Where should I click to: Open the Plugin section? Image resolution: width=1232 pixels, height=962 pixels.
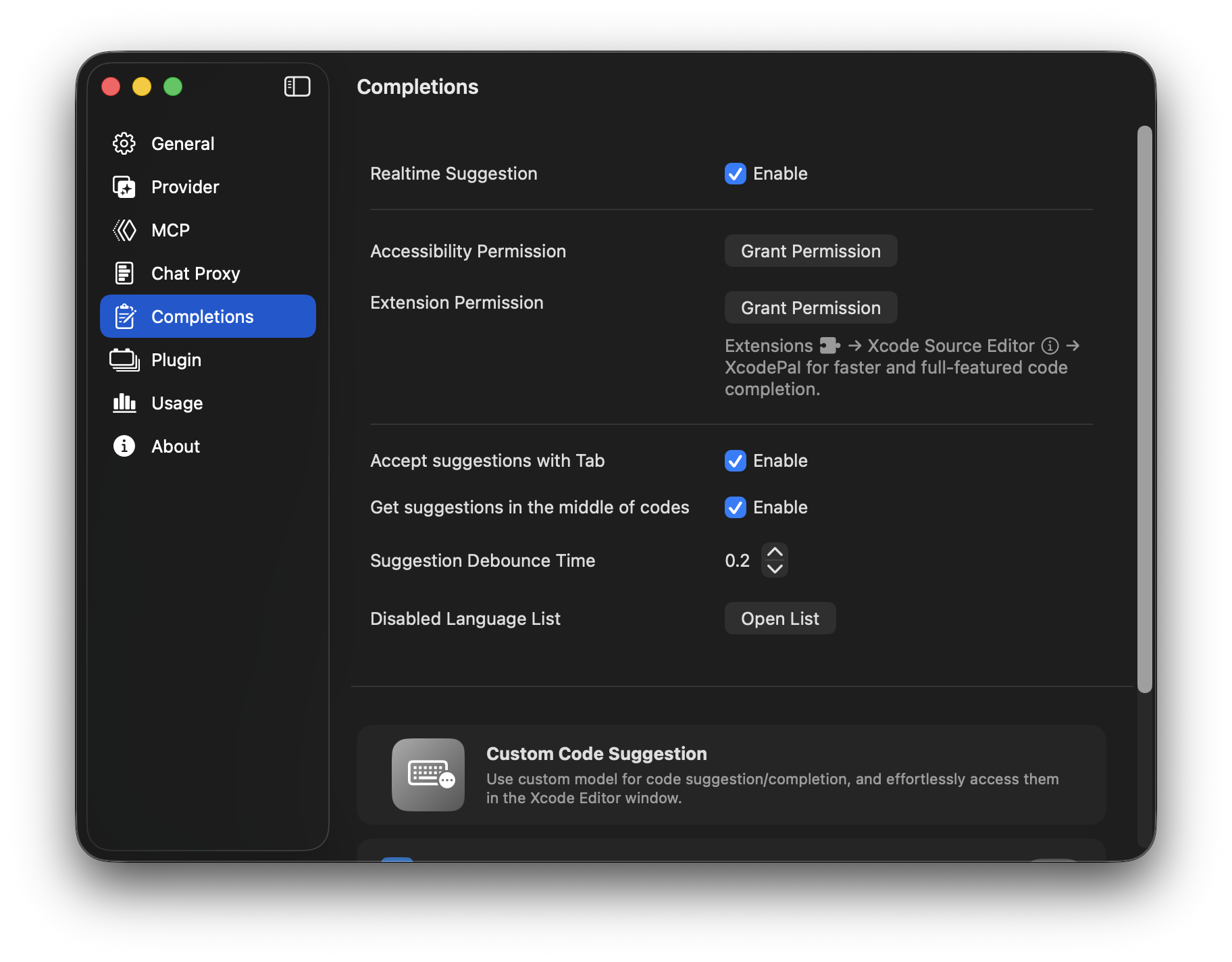[208, 359]
